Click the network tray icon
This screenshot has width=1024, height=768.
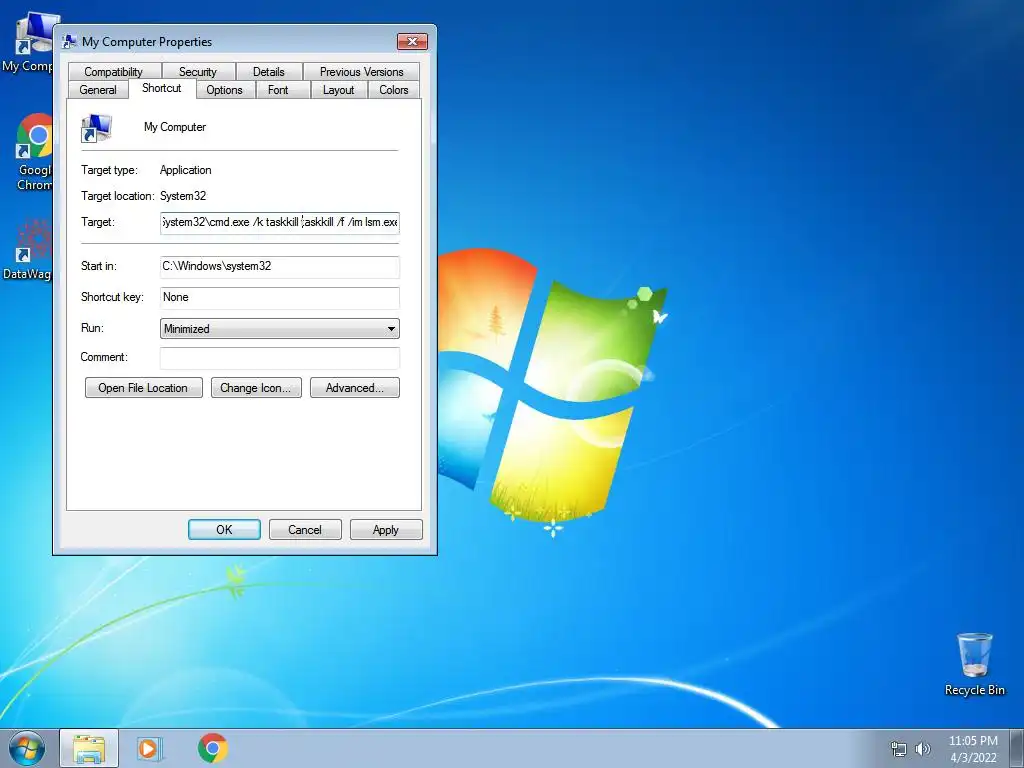pyautogui.click(x=899, y=749)
